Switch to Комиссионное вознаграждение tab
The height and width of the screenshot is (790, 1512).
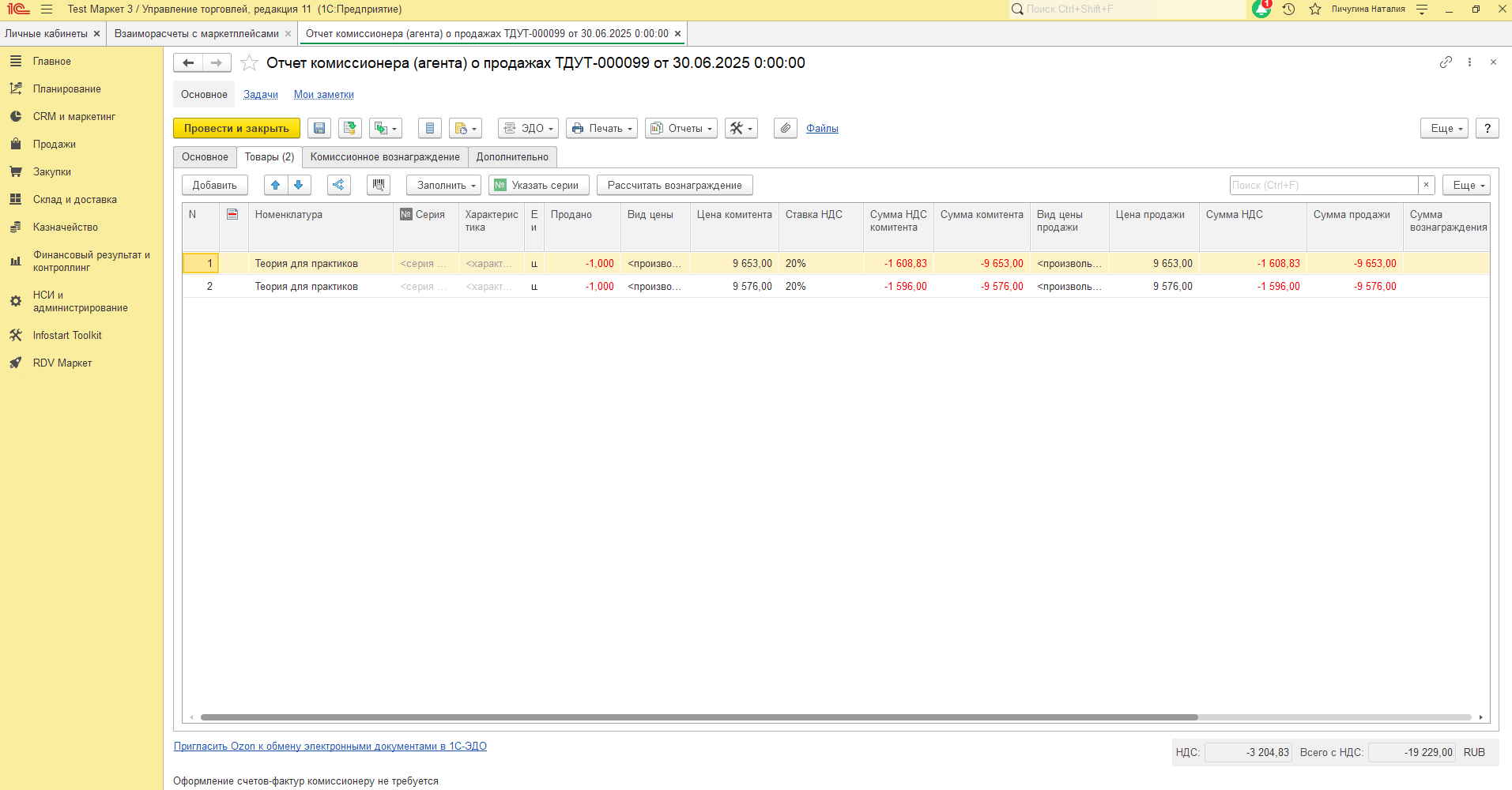385,157
